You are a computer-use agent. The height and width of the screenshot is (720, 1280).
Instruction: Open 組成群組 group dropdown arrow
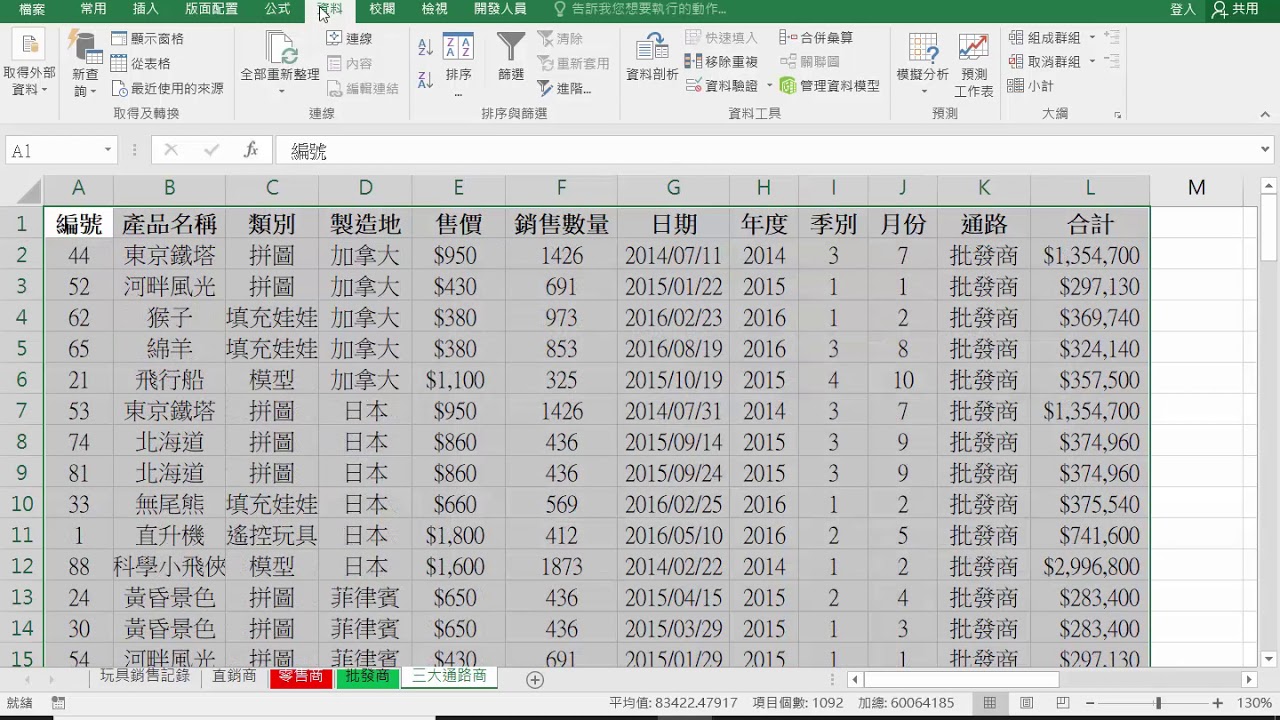coord(1092,37)
